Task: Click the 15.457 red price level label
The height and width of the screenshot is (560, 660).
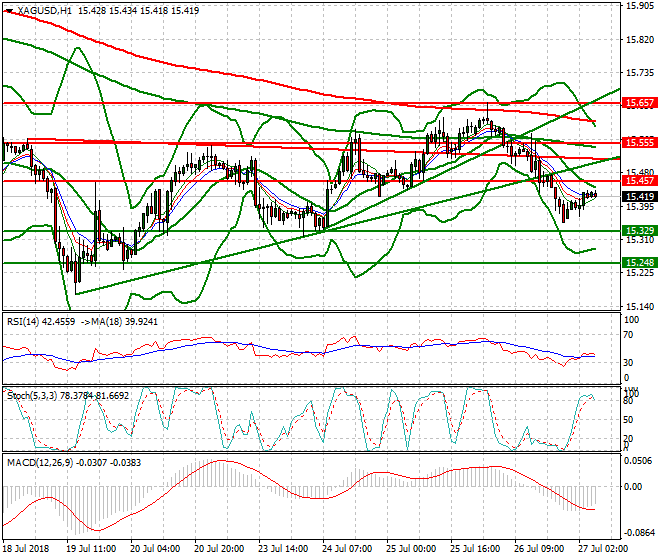Action: [640, 181]
